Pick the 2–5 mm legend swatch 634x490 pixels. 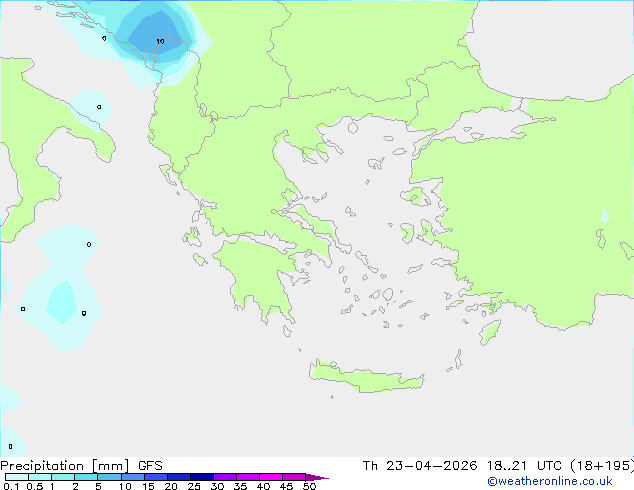86,477
